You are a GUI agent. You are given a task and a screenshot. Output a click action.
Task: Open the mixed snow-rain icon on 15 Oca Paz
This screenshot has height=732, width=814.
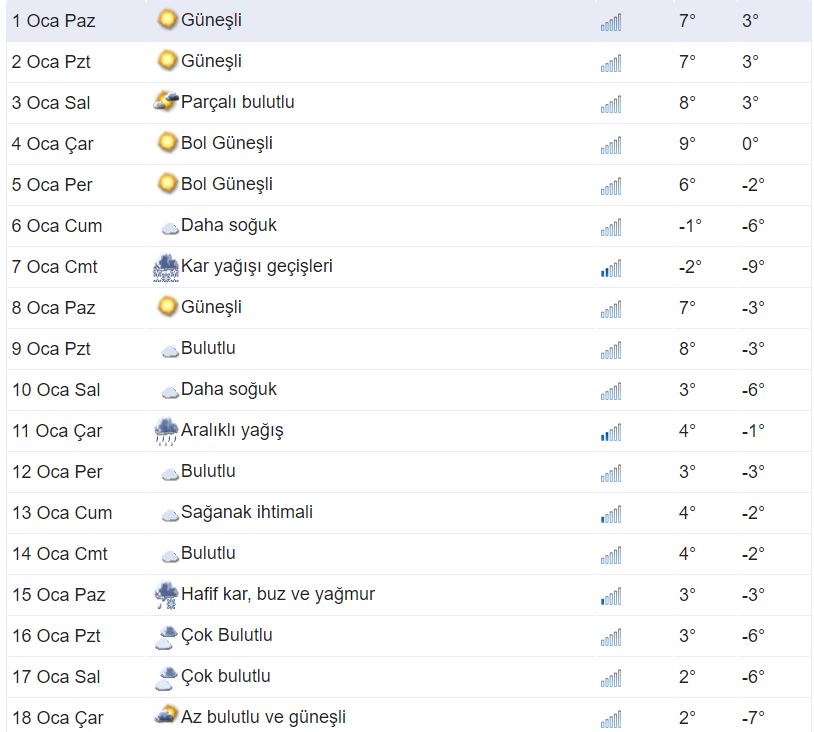pyautogui.click(x=166, y=595)
